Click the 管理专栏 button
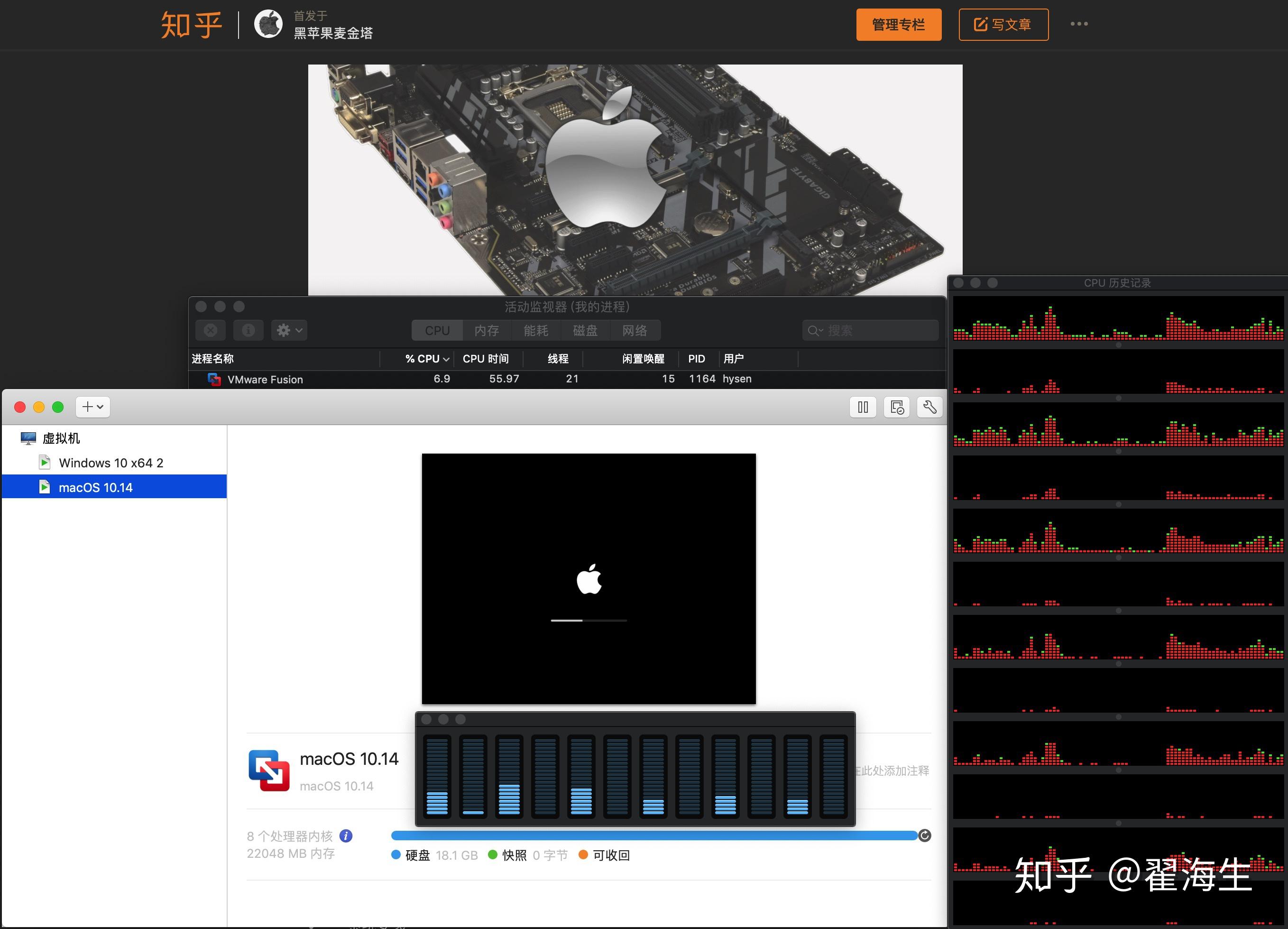This screenshot has height=929, width=1288. pos(898,24)
